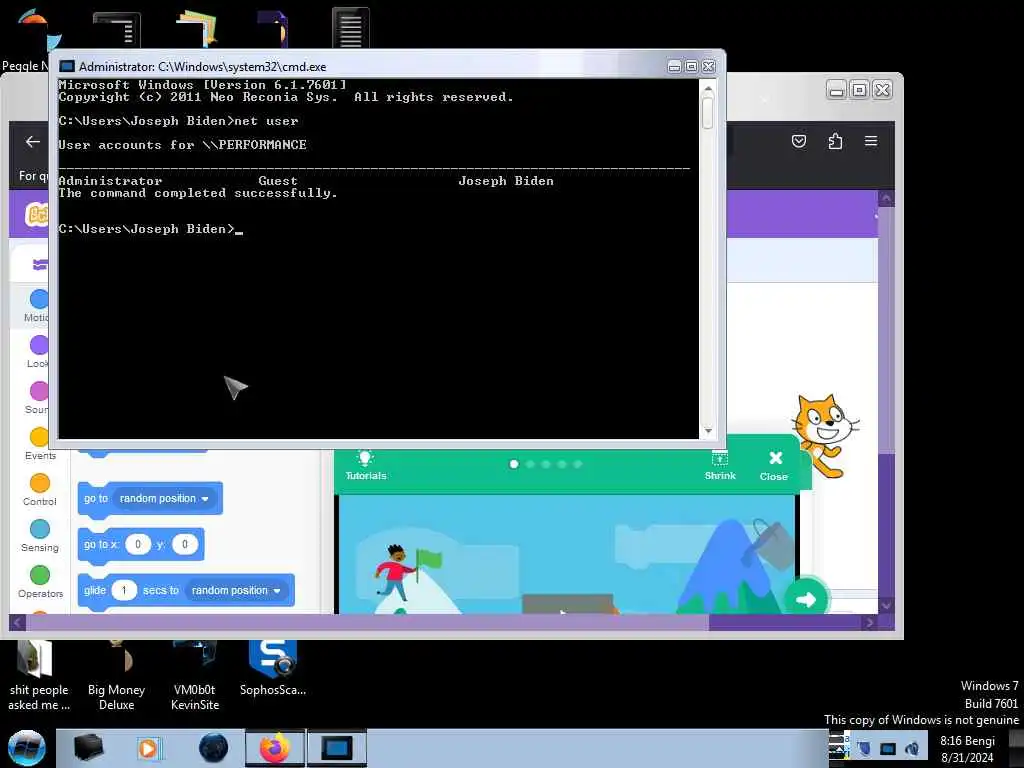Click the Scratch cat sprite
The width and height of the screenshot is (1024, 768).
click(x=824, y=434)
